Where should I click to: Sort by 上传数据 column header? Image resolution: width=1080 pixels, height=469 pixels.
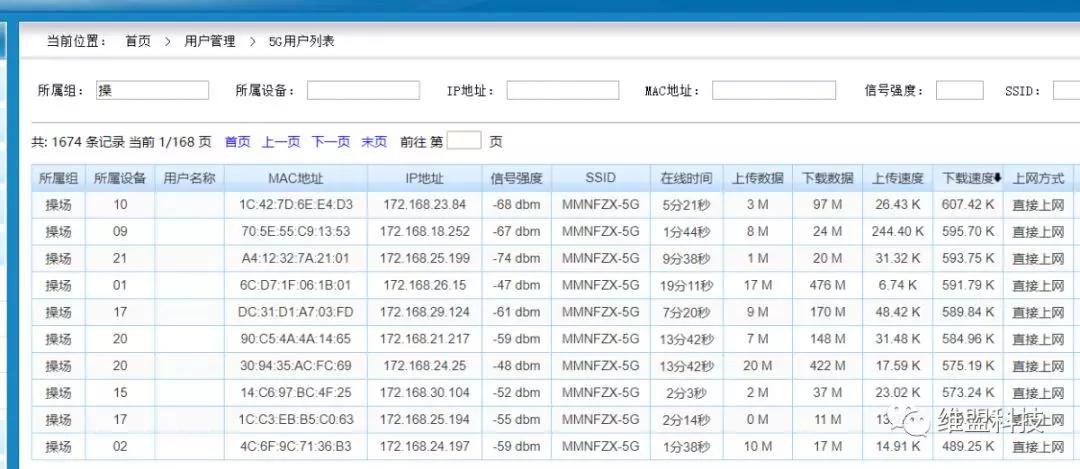758,178
